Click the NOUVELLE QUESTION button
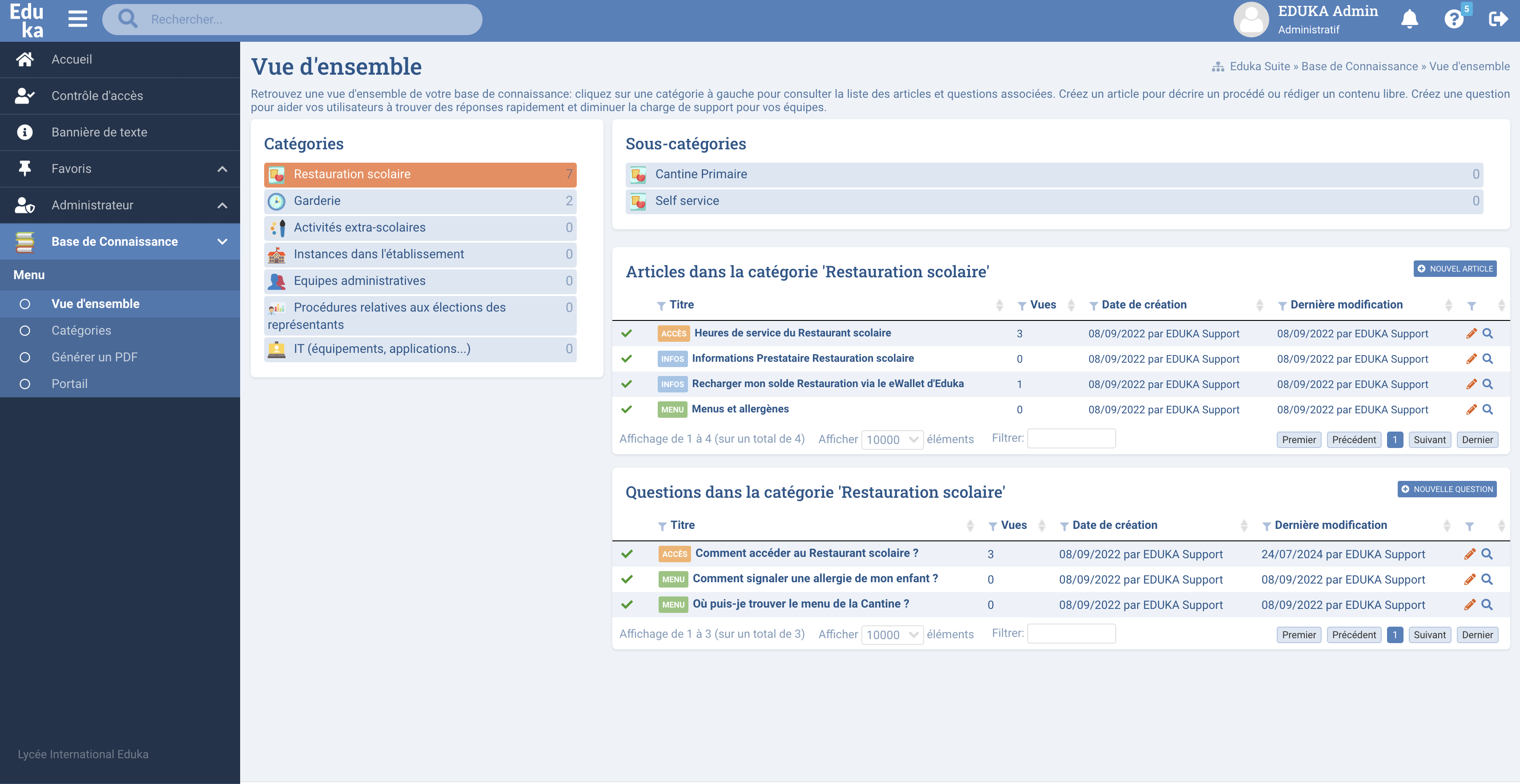The height and width of the screenshot is (784, 1520). [x=1447, y=490]
